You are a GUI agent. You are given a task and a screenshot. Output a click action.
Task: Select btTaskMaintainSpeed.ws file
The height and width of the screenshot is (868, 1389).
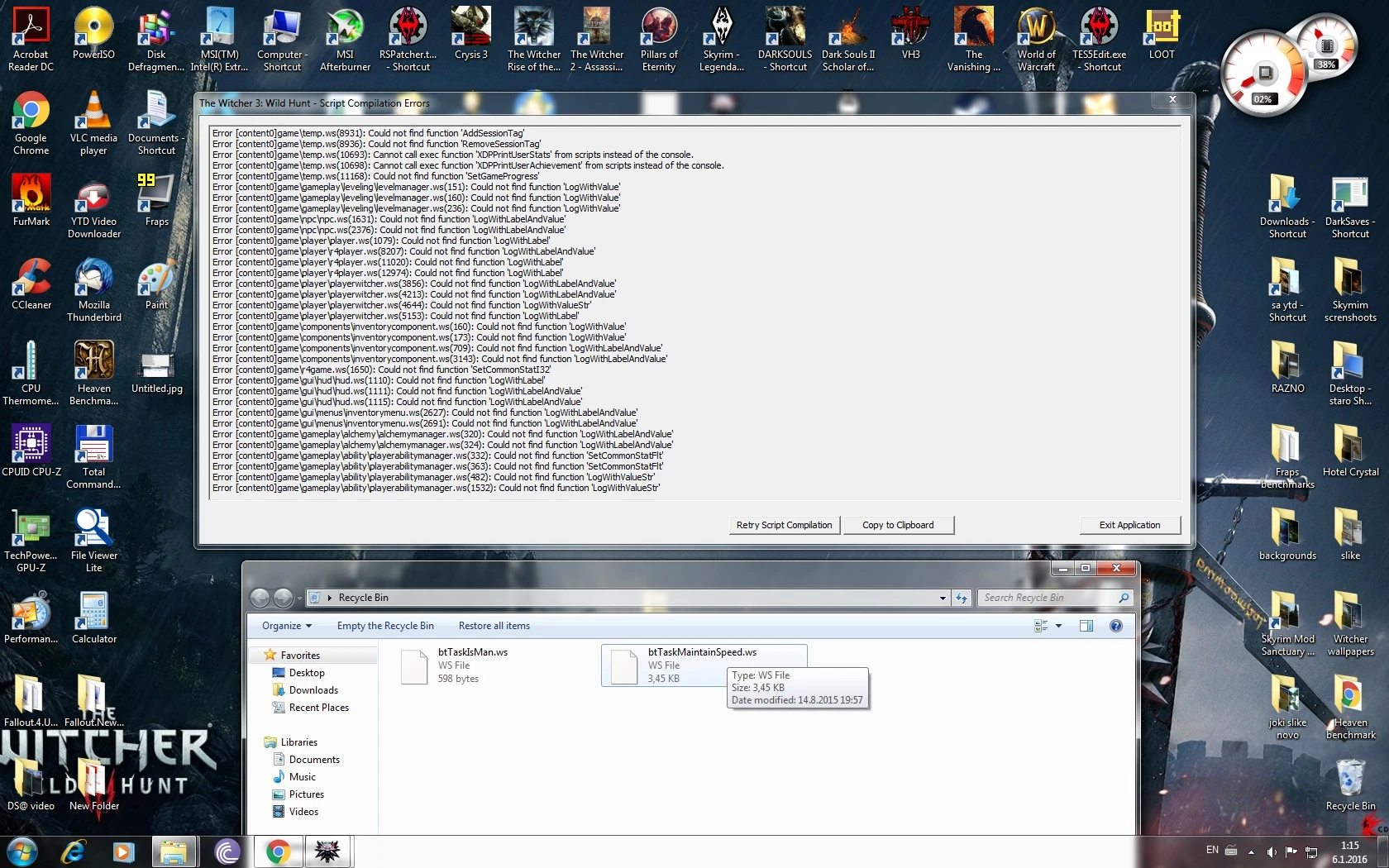tap(704, 665)
